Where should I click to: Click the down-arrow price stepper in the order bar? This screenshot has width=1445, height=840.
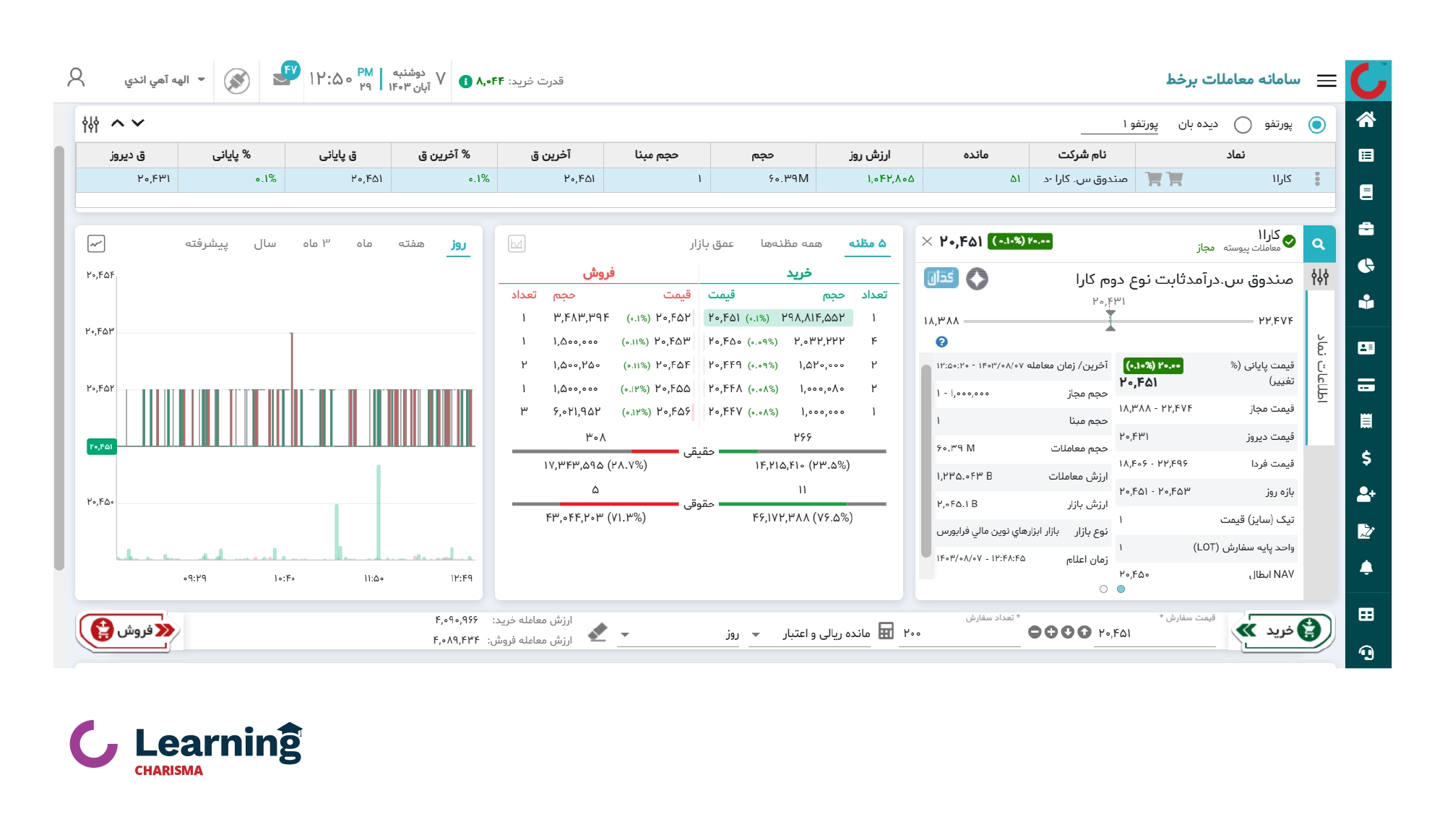[1068, 633]
